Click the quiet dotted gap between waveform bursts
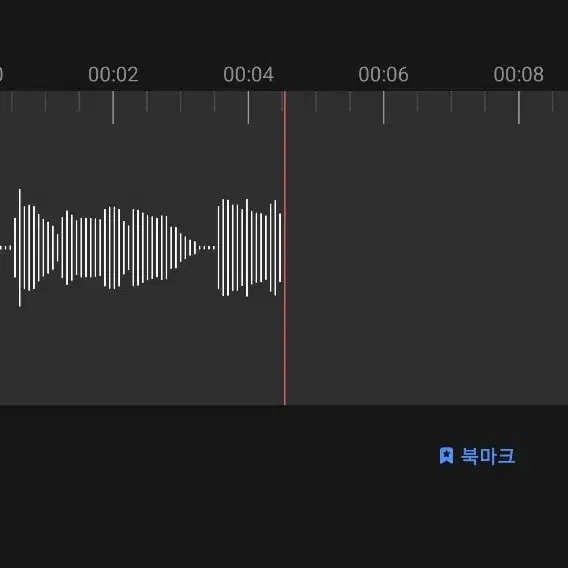 (207, 248)
